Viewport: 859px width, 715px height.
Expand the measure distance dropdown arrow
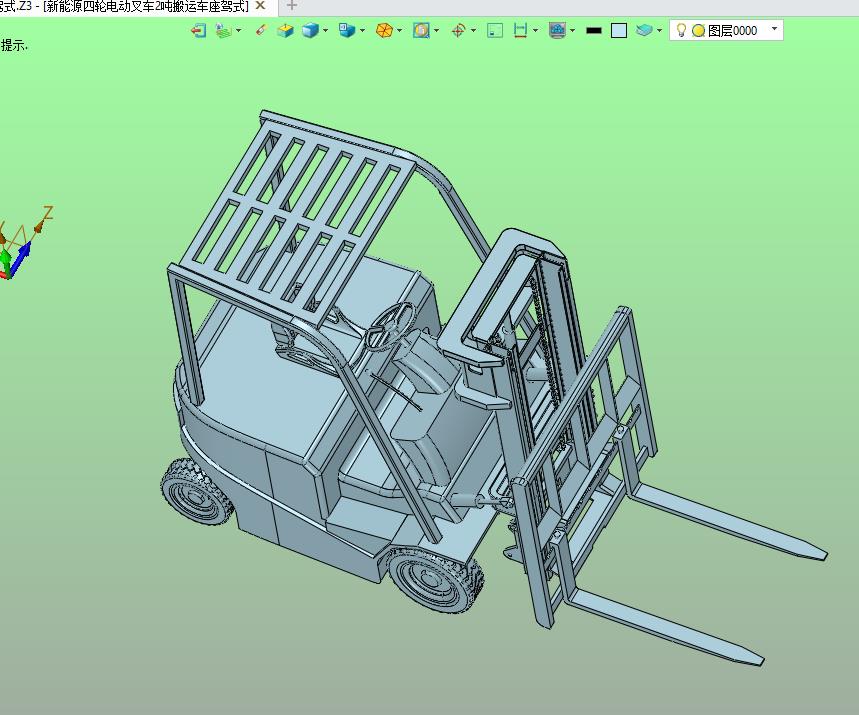click(x=535, y=31)
